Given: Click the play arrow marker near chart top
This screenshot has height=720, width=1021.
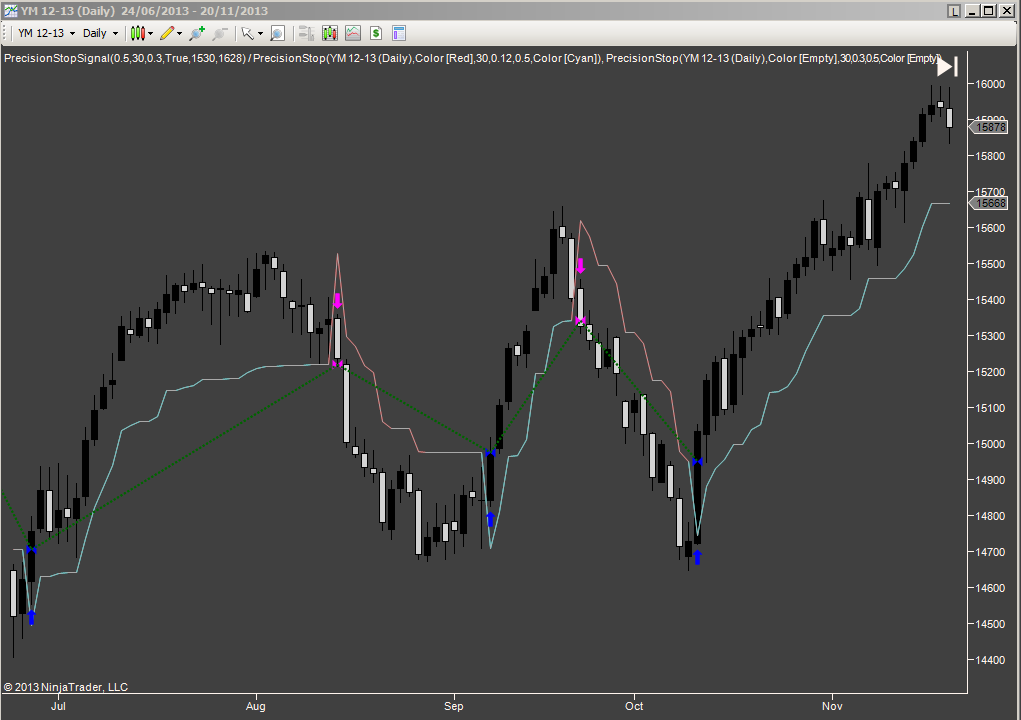Looking at the screenshot, I should coord(945,67).
